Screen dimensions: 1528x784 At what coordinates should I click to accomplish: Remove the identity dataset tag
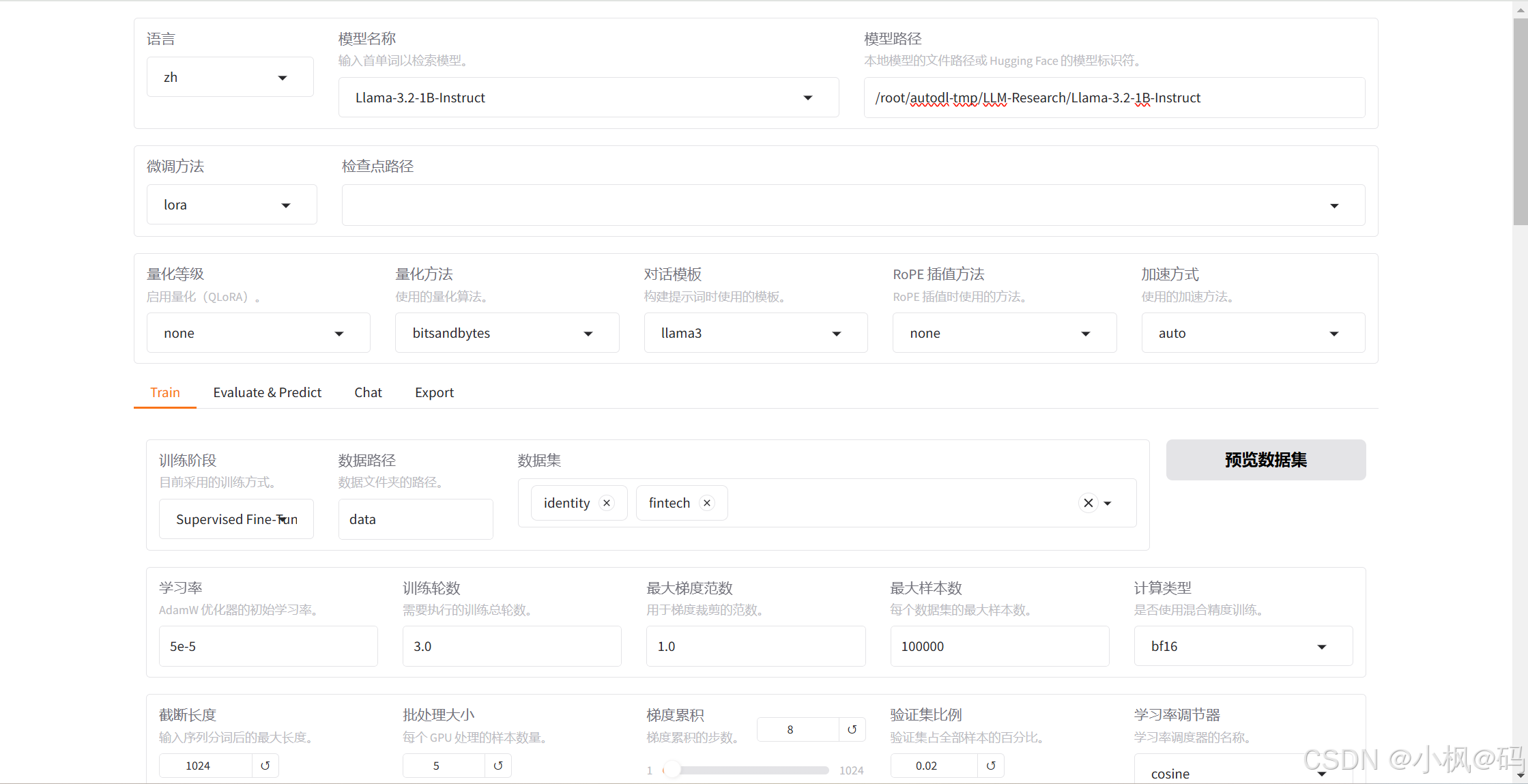(607, 503)
